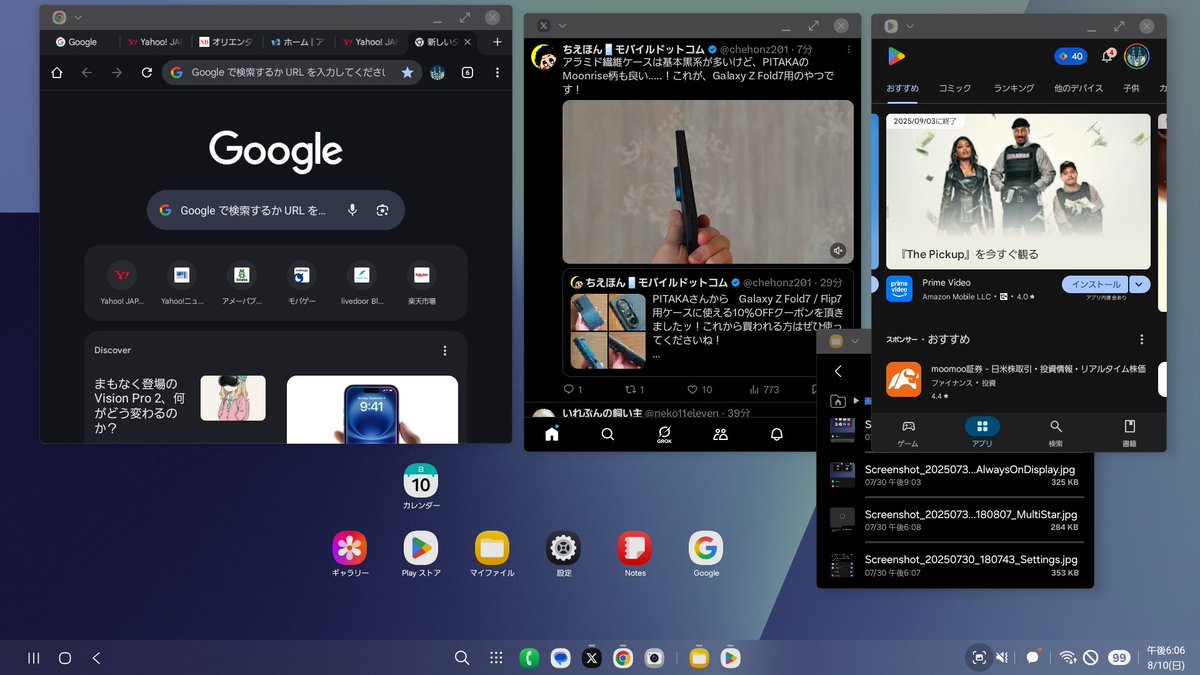Open X notifications bell
This screenshot has height=675, width=1200.
coord(777,434)
